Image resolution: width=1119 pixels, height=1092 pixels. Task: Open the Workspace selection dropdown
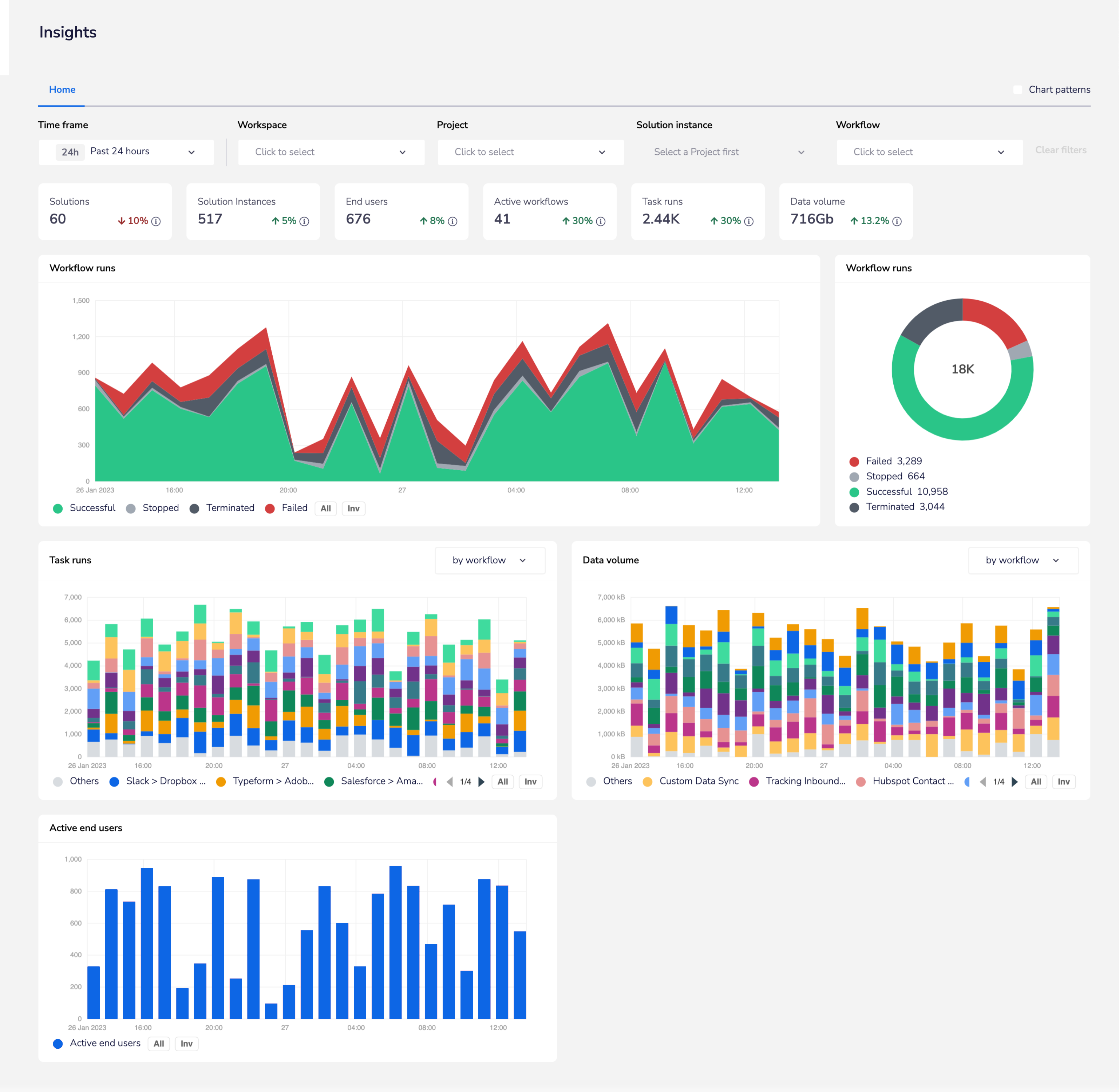pyautogui.click(x=331, y=151)
